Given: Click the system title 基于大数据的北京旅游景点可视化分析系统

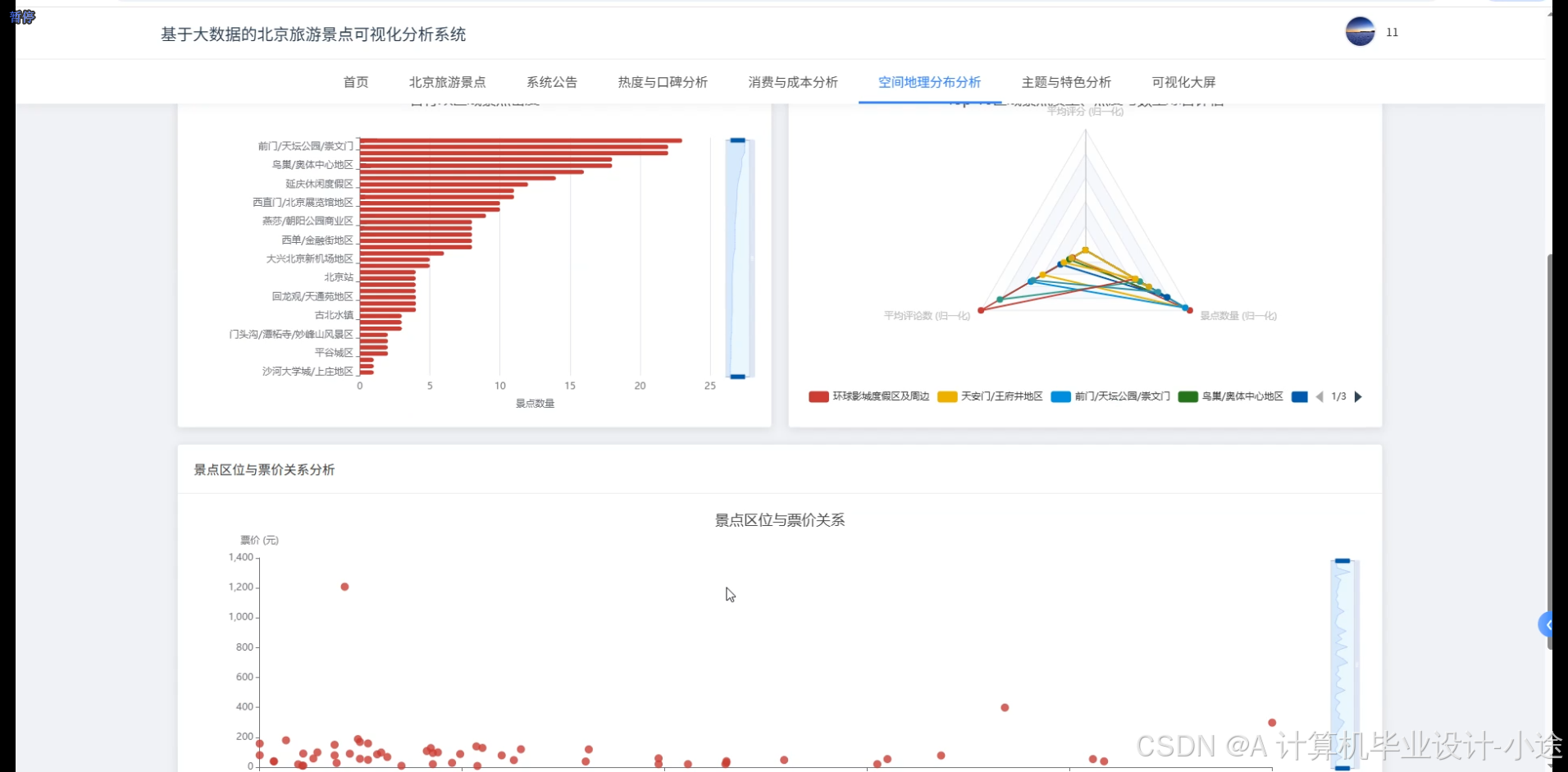Looking at the screenshot, I should (x=313, y=34).
